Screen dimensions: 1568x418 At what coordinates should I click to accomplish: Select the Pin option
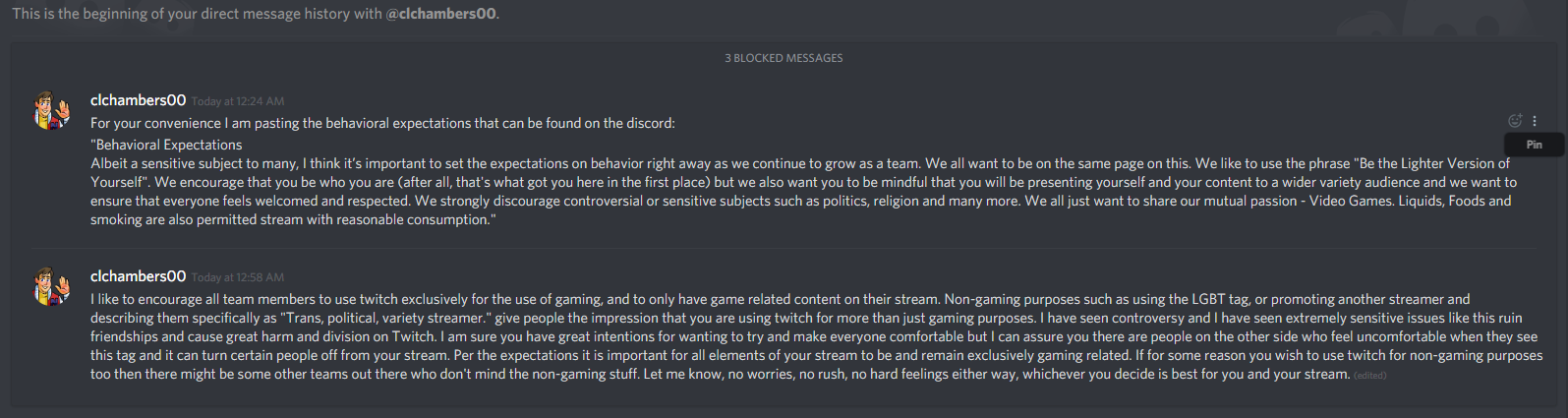point(1535,145)
